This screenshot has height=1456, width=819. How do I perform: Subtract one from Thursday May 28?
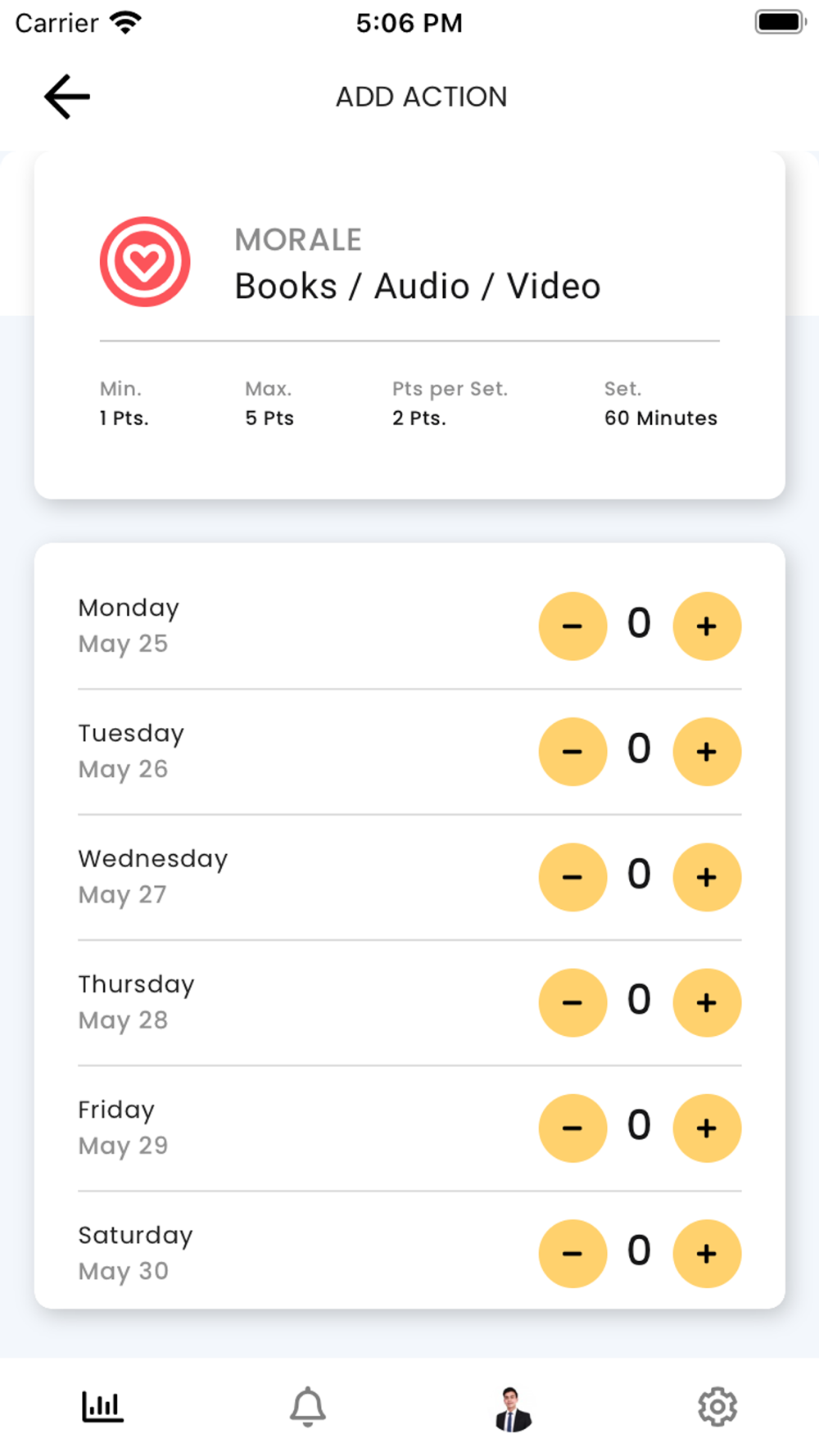(x=572, y=1003)
